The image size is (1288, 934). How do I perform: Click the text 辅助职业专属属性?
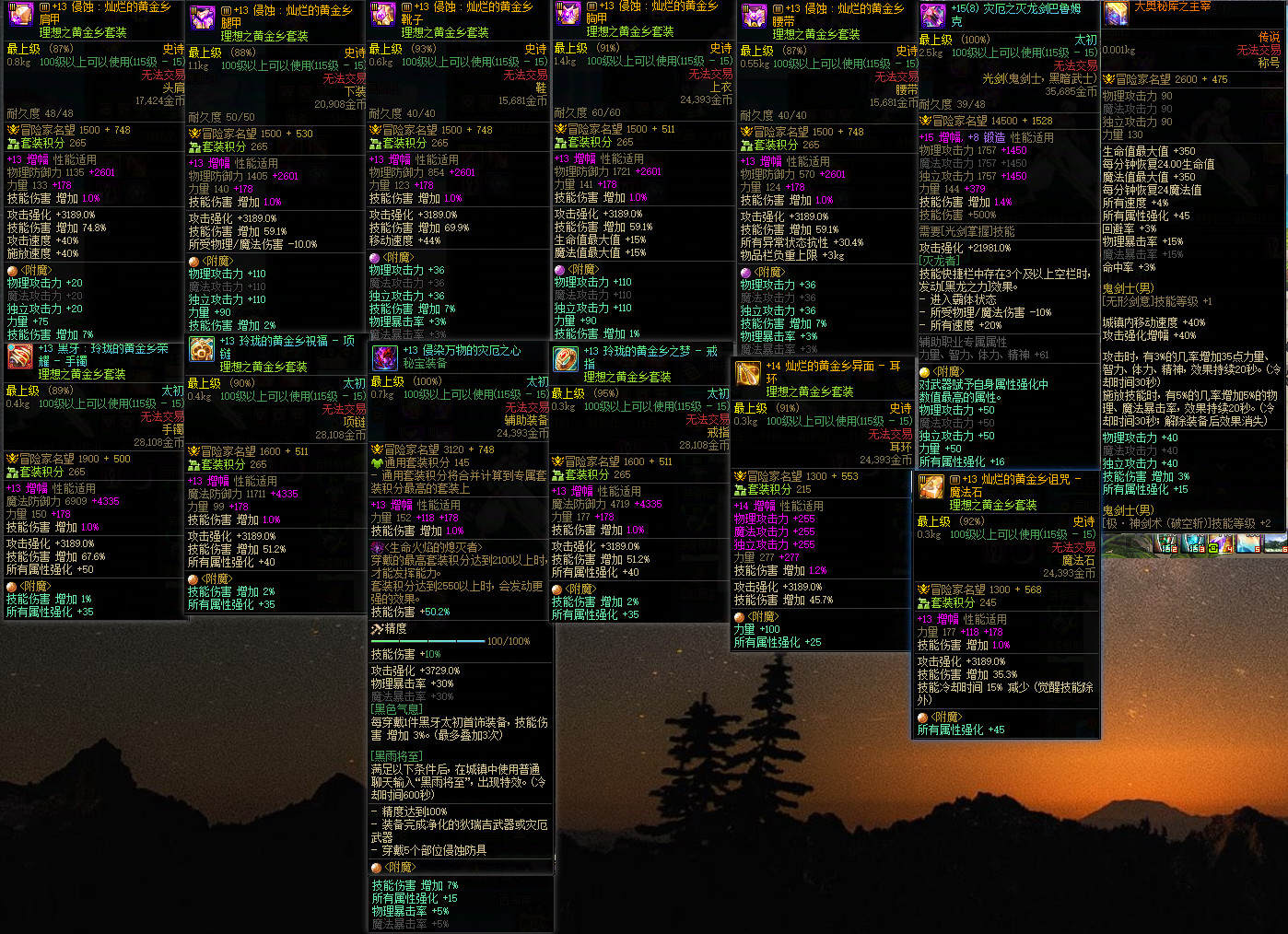[962, 342]
